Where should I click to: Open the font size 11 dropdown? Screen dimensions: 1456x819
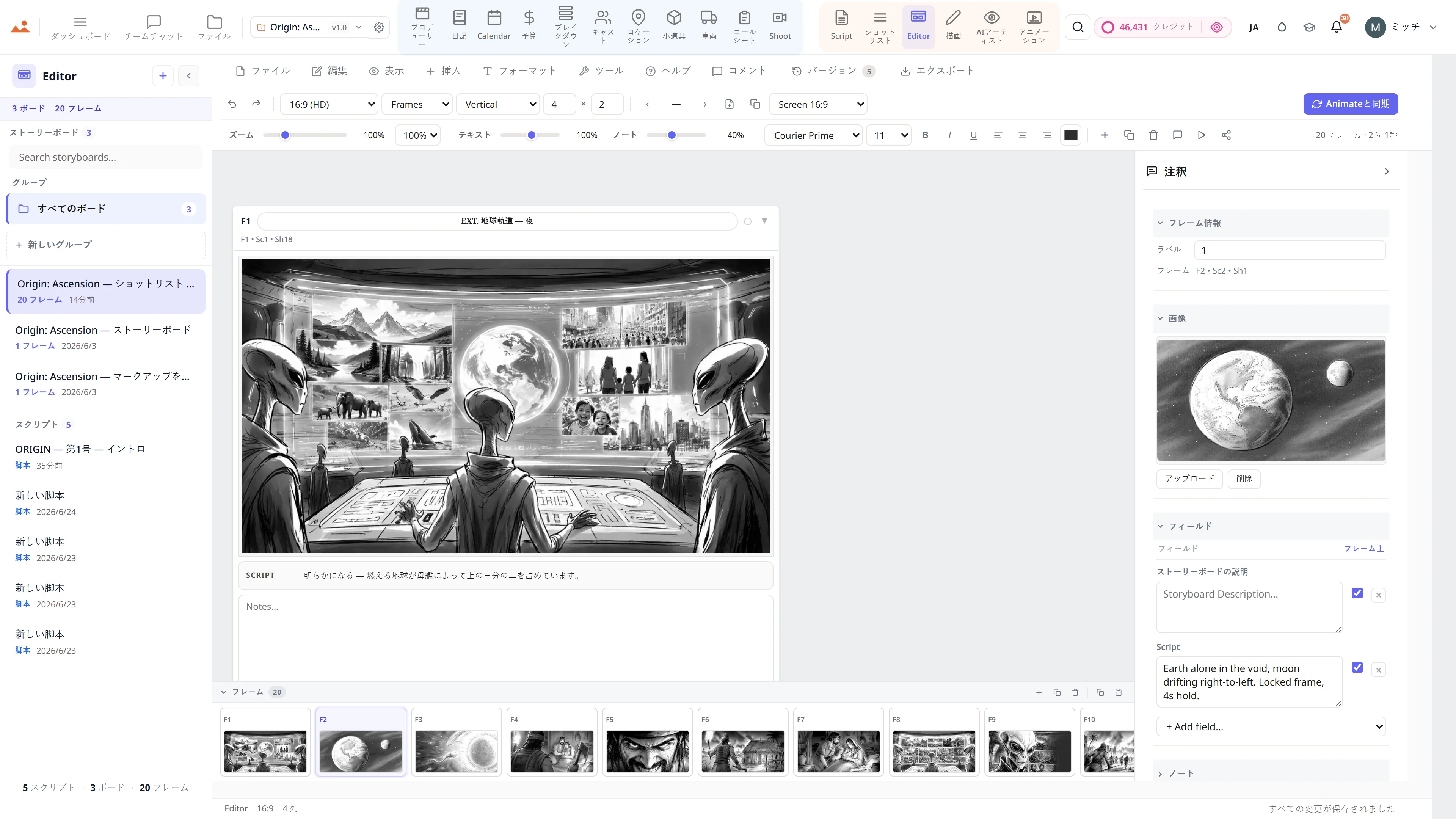point(888,135)
